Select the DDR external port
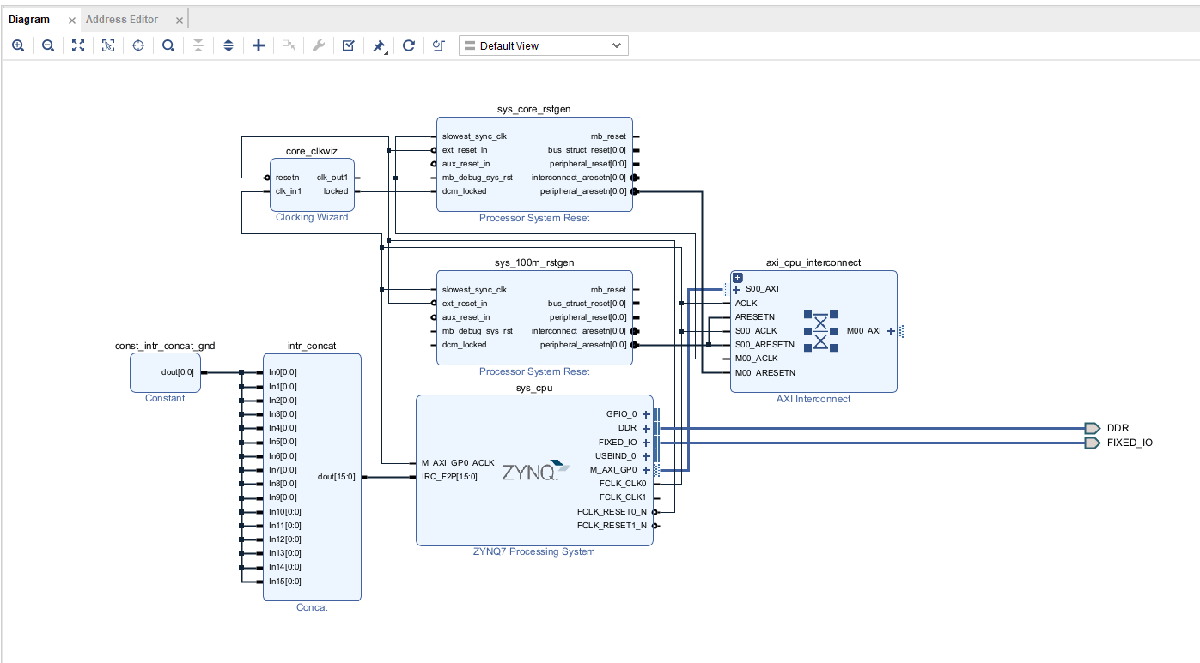The height and width of the screenshot is (663, 1200). [x=1093, y=428]
